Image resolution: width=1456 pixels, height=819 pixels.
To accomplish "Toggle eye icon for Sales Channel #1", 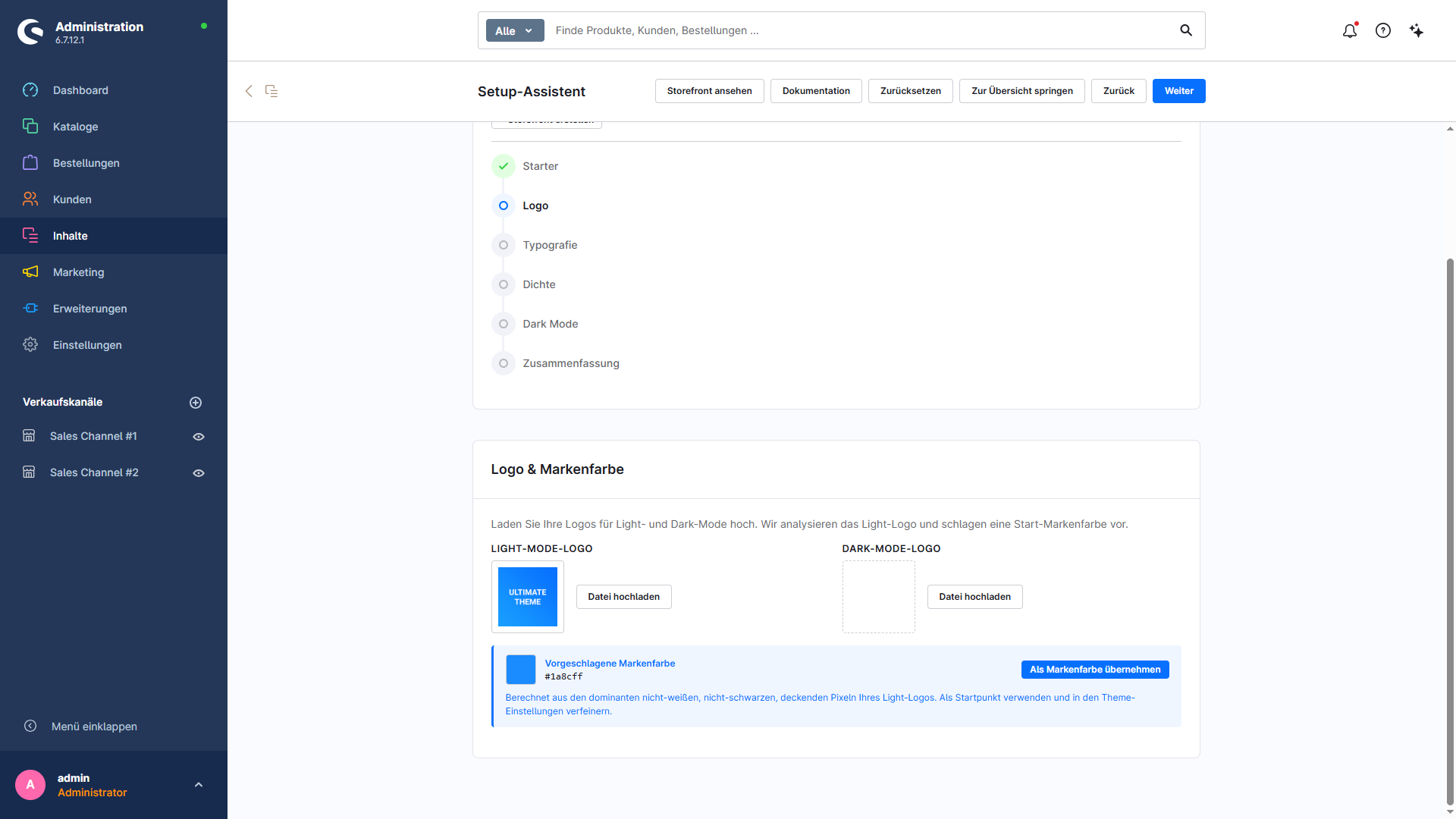I will 199,437.
